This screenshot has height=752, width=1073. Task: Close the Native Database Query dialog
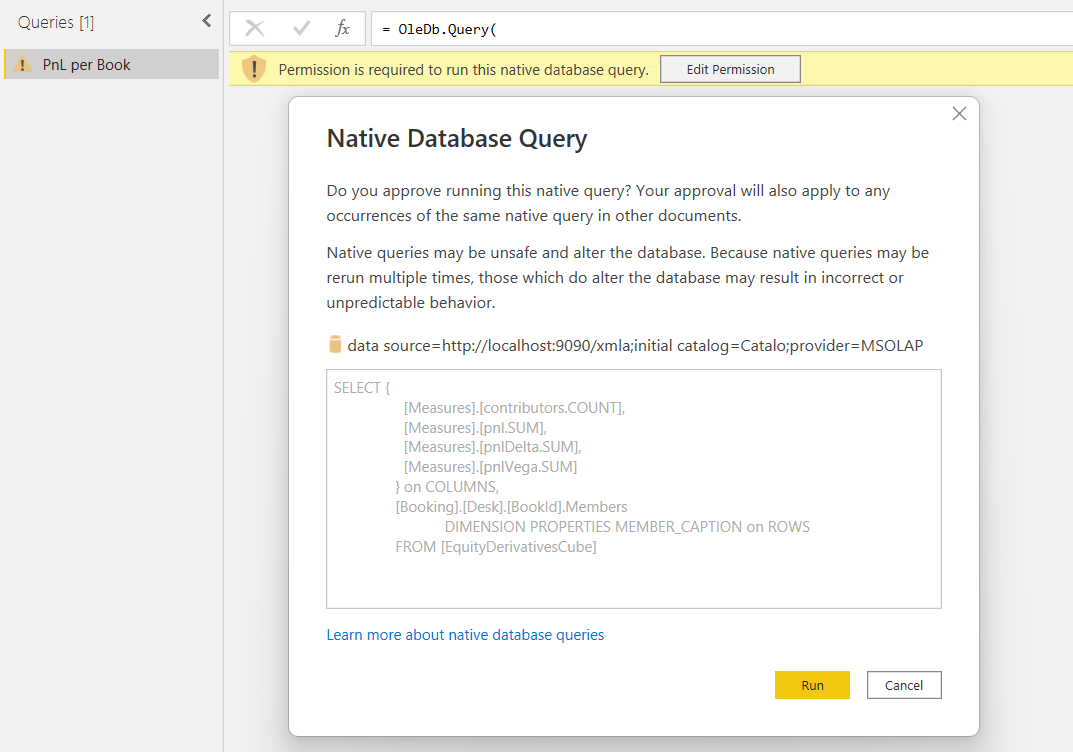tap(959, 114)
